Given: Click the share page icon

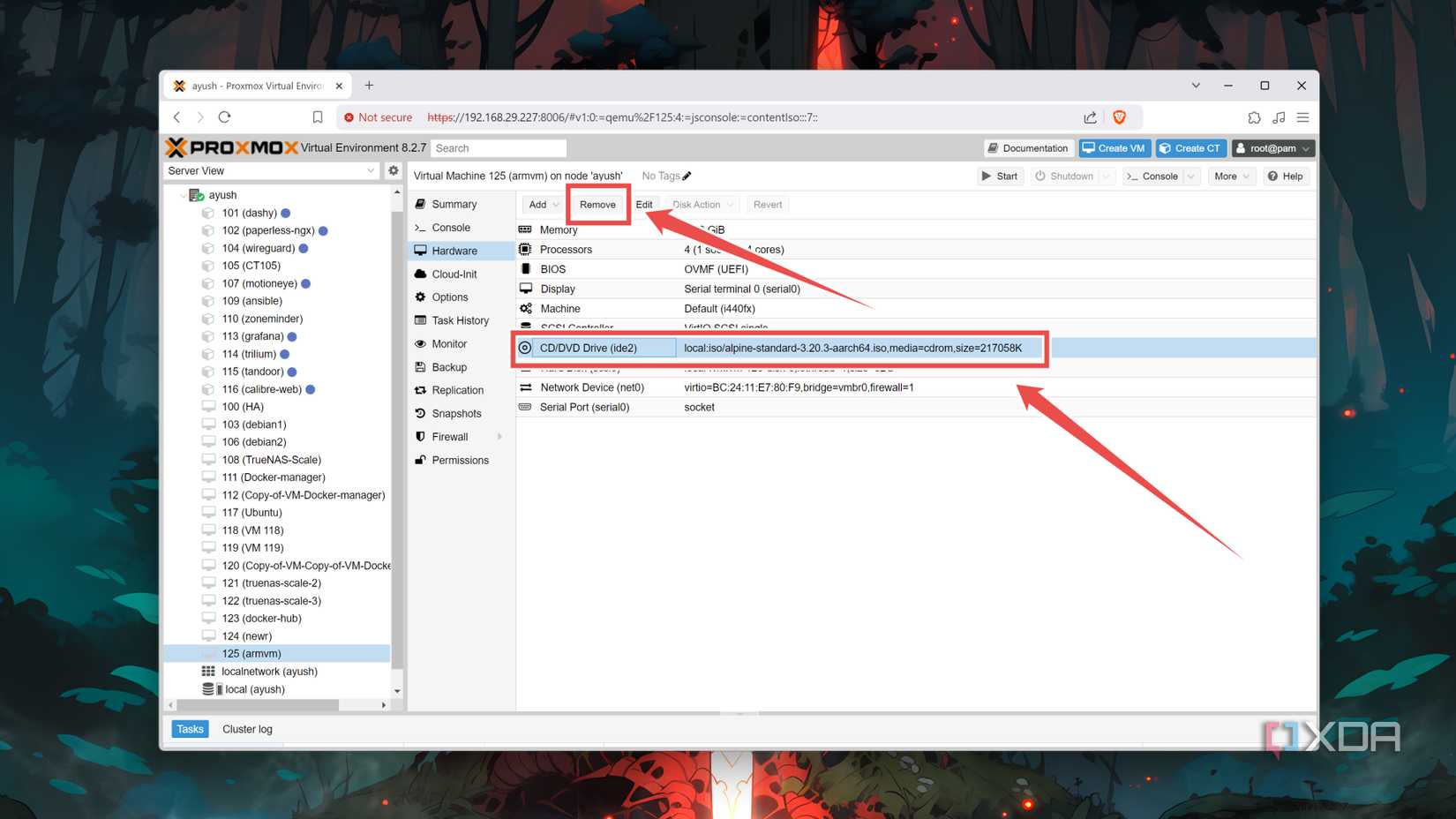Looking at the screenshot, I should (x=1090, y=116).
